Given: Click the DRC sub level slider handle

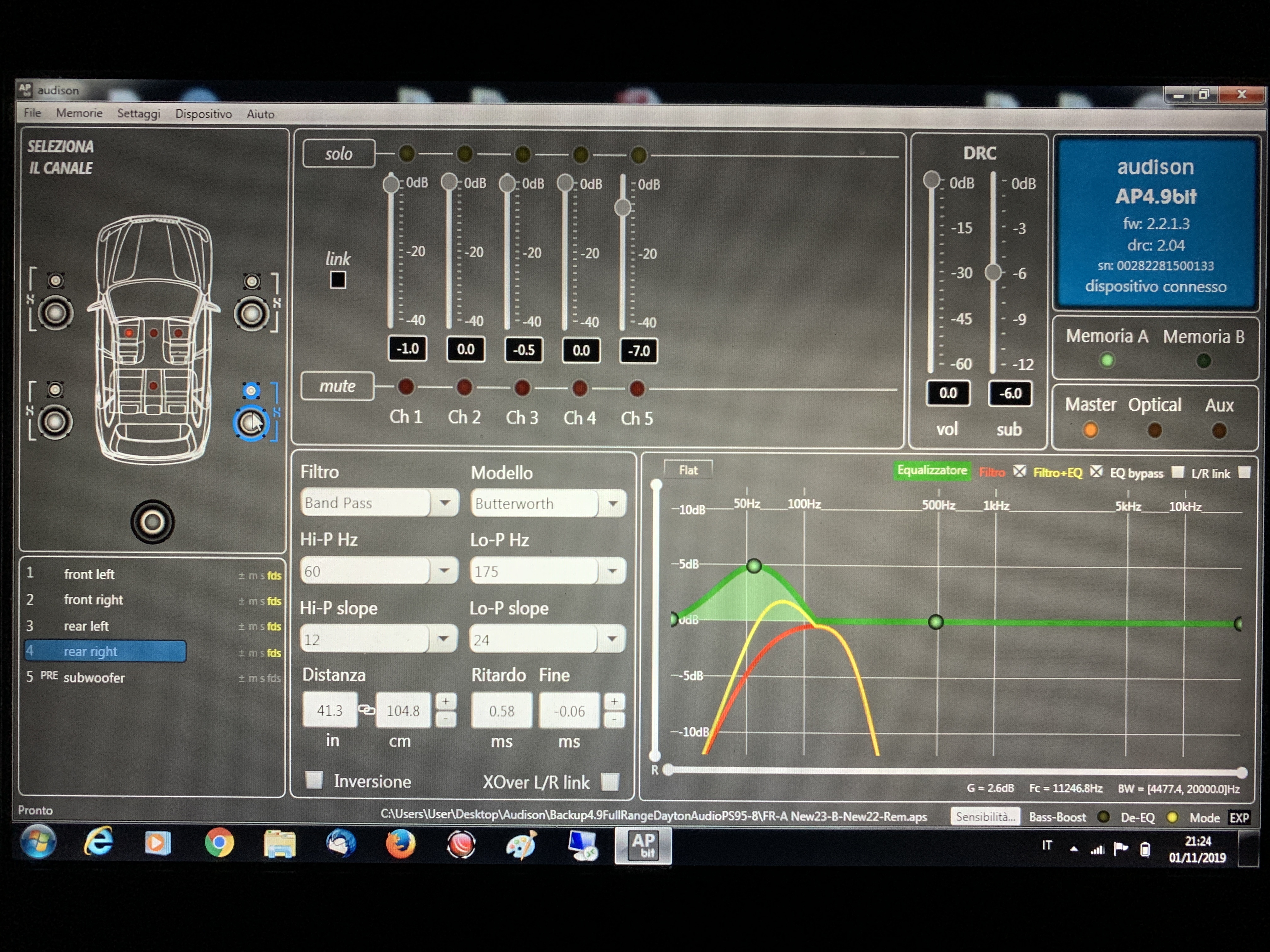Looking at the screenshot, I should (993, 272).
